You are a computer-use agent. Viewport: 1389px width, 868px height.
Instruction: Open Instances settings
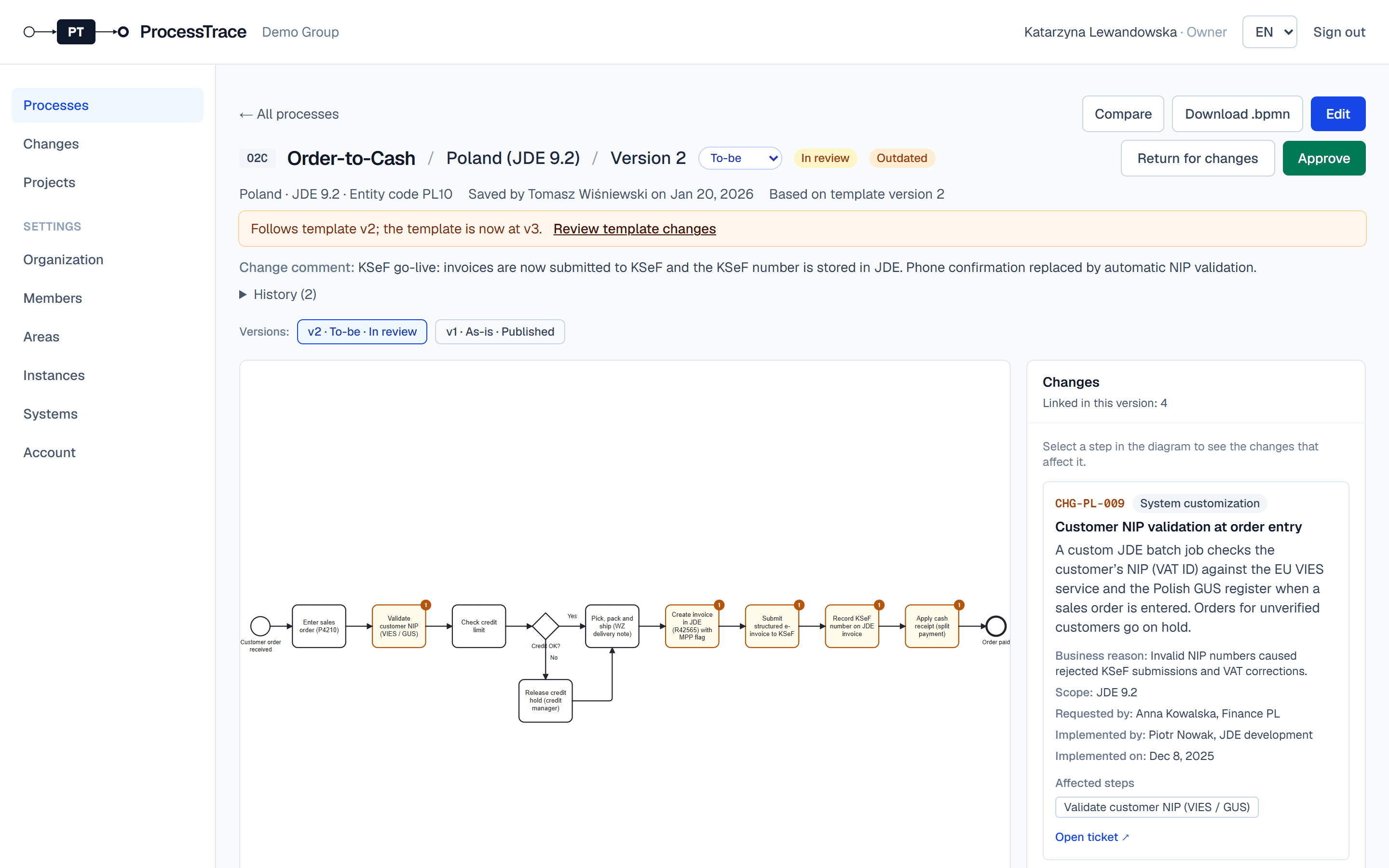point(108,375)
